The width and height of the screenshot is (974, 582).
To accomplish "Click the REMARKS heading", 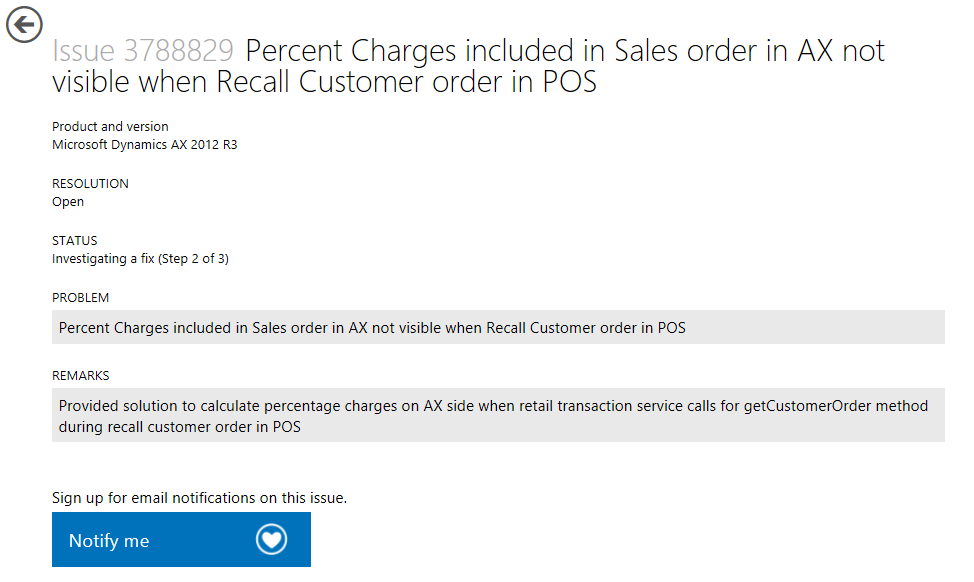I will 80,376.
